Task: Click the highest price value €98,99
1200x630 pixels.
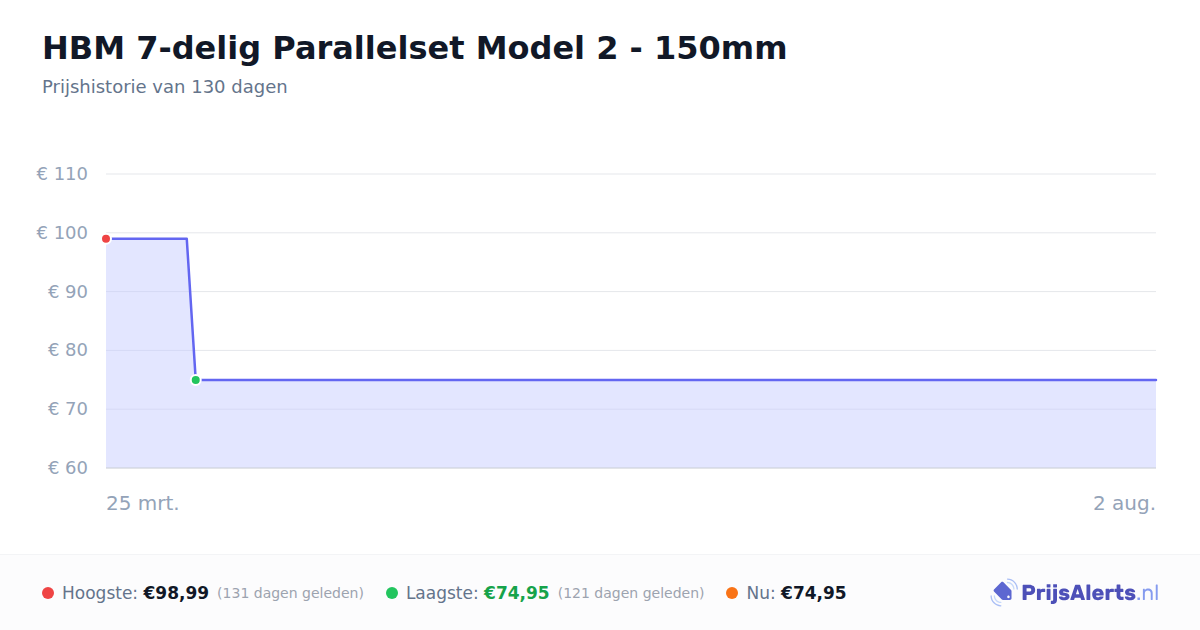Action: point(176,593)
